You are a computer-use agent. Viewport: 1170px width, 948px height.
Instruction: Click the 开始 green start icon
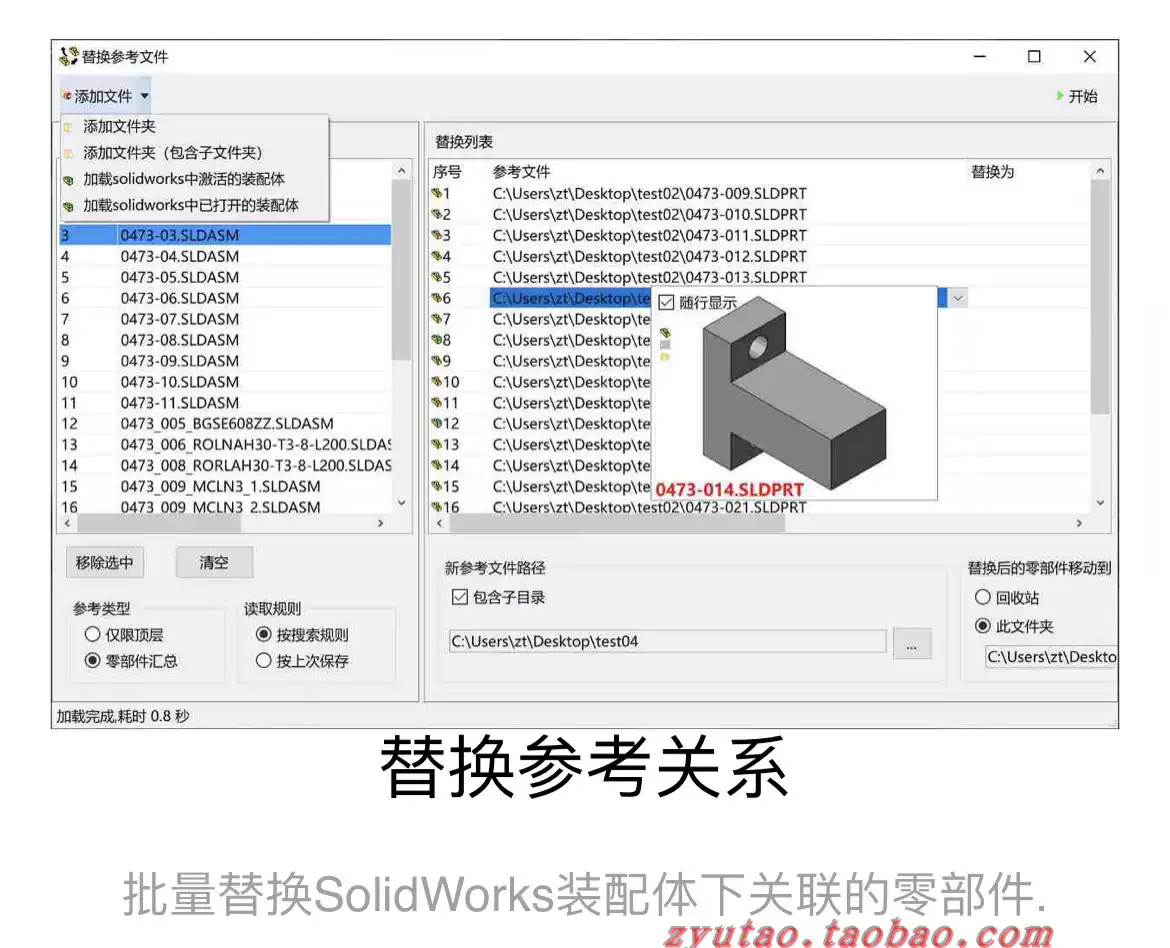1059,96
